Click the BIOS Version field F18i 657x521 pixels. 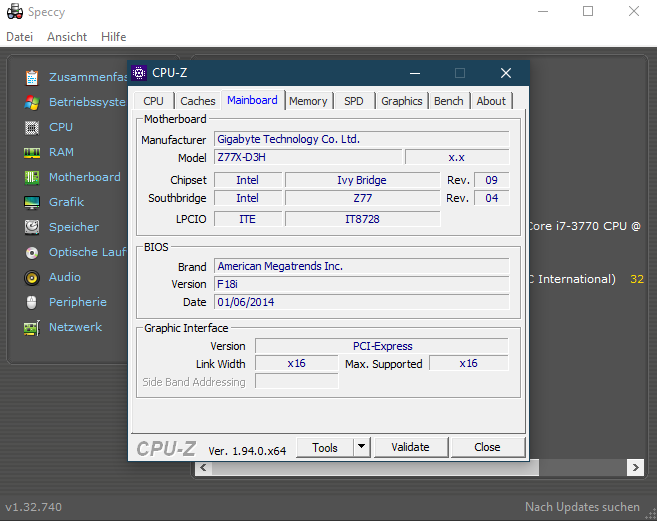pos(362,284)
